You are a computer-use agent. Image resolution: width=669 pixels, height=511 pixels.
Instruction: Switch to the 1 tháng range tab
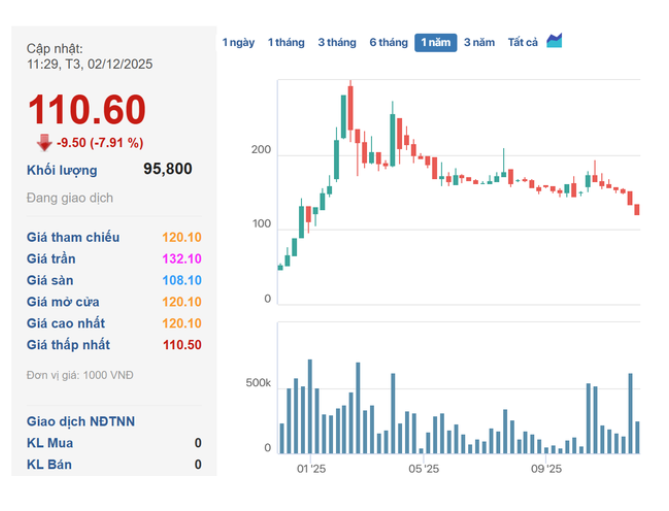coord(286,42)
